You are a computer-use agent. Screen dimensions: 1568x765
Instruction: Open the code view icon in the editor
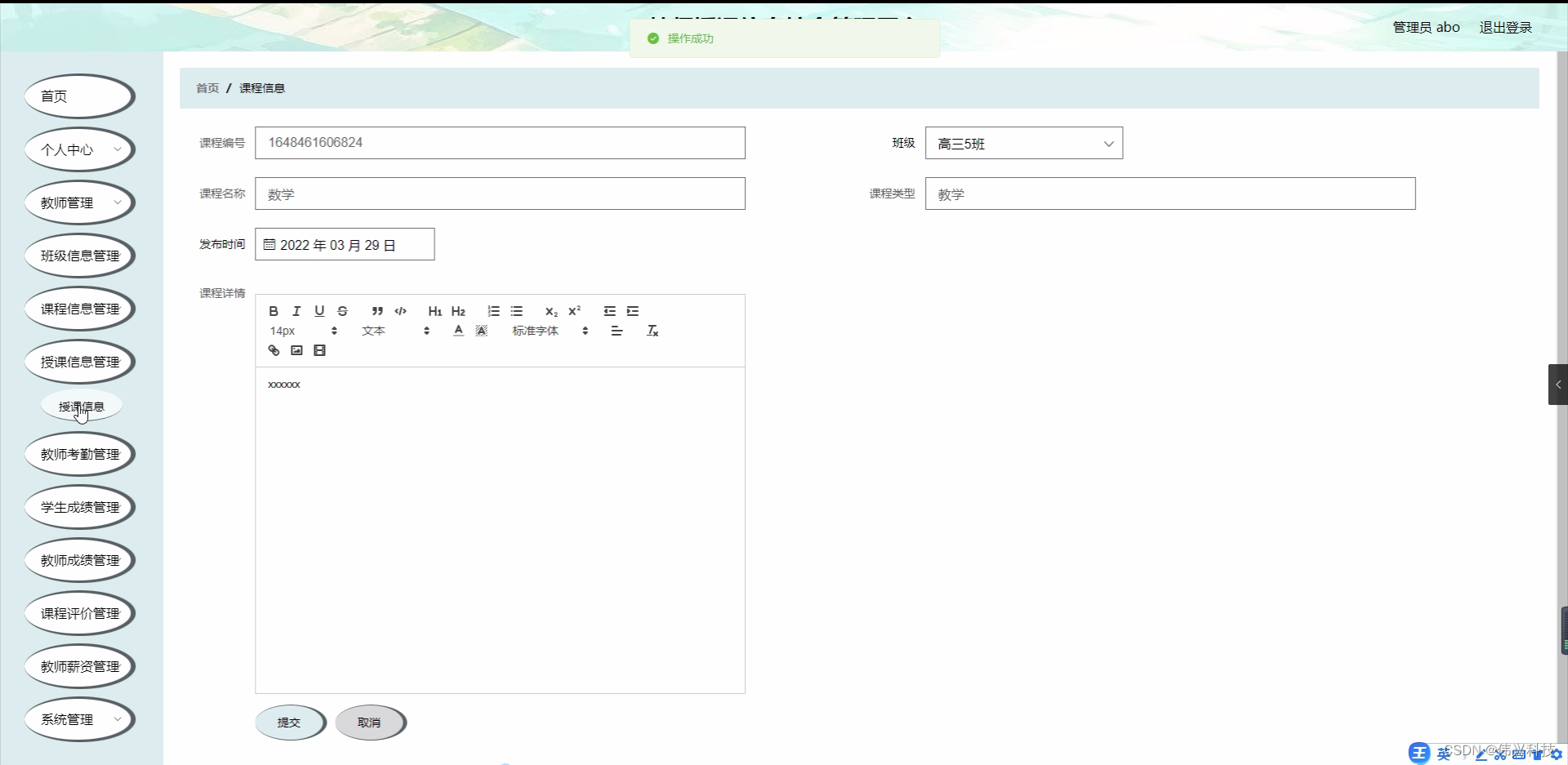pyautogui.click(x=401, y=311)
